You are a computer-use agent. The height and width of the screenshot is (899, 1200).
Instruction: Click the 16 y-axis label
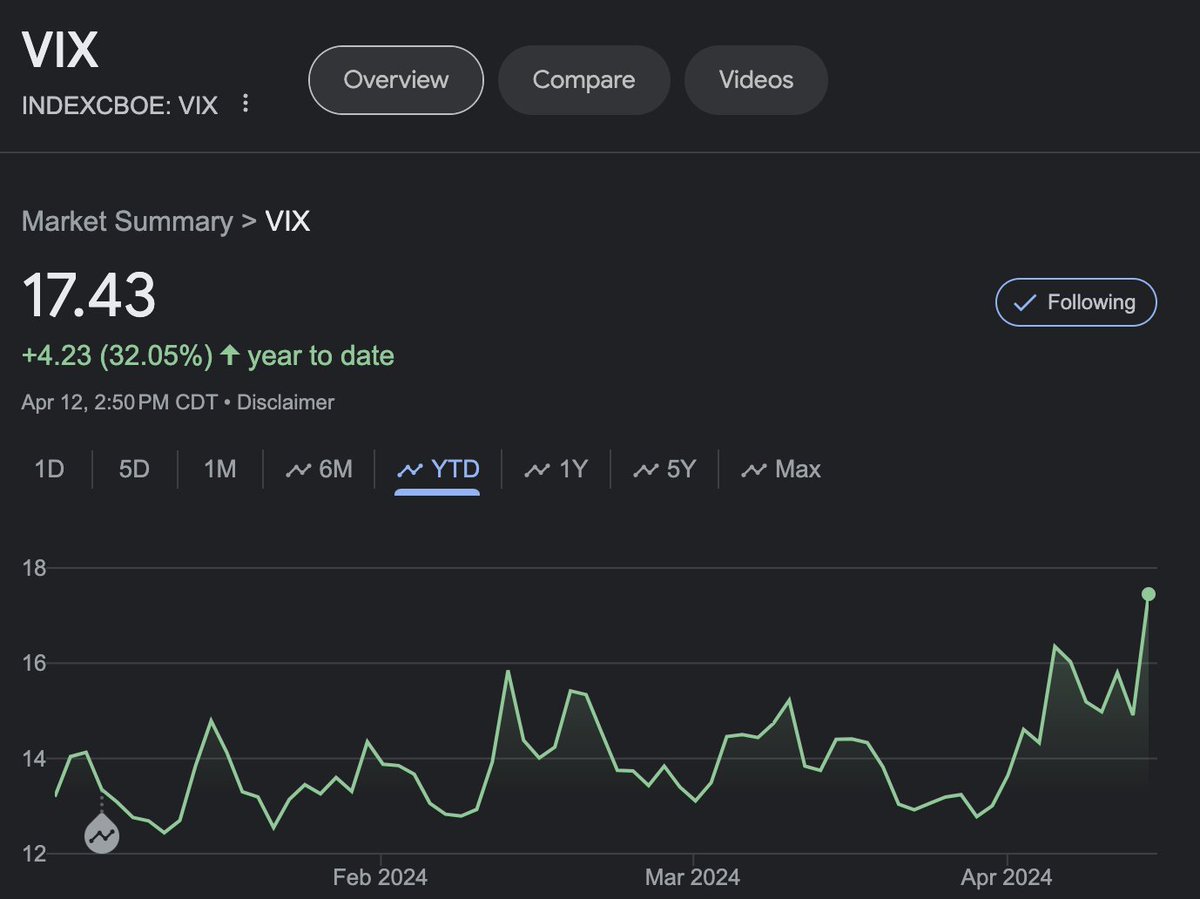coord(34,663)
